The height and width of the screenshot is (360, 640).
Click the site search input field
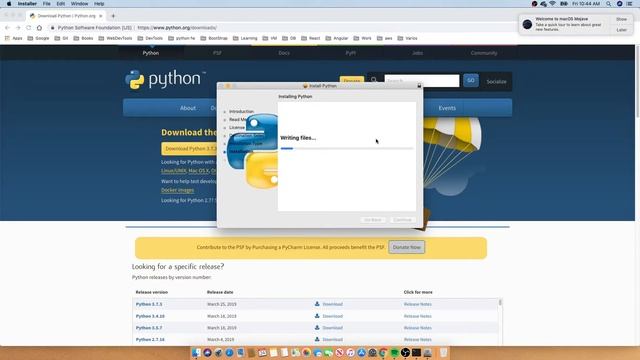coord(422,81)
